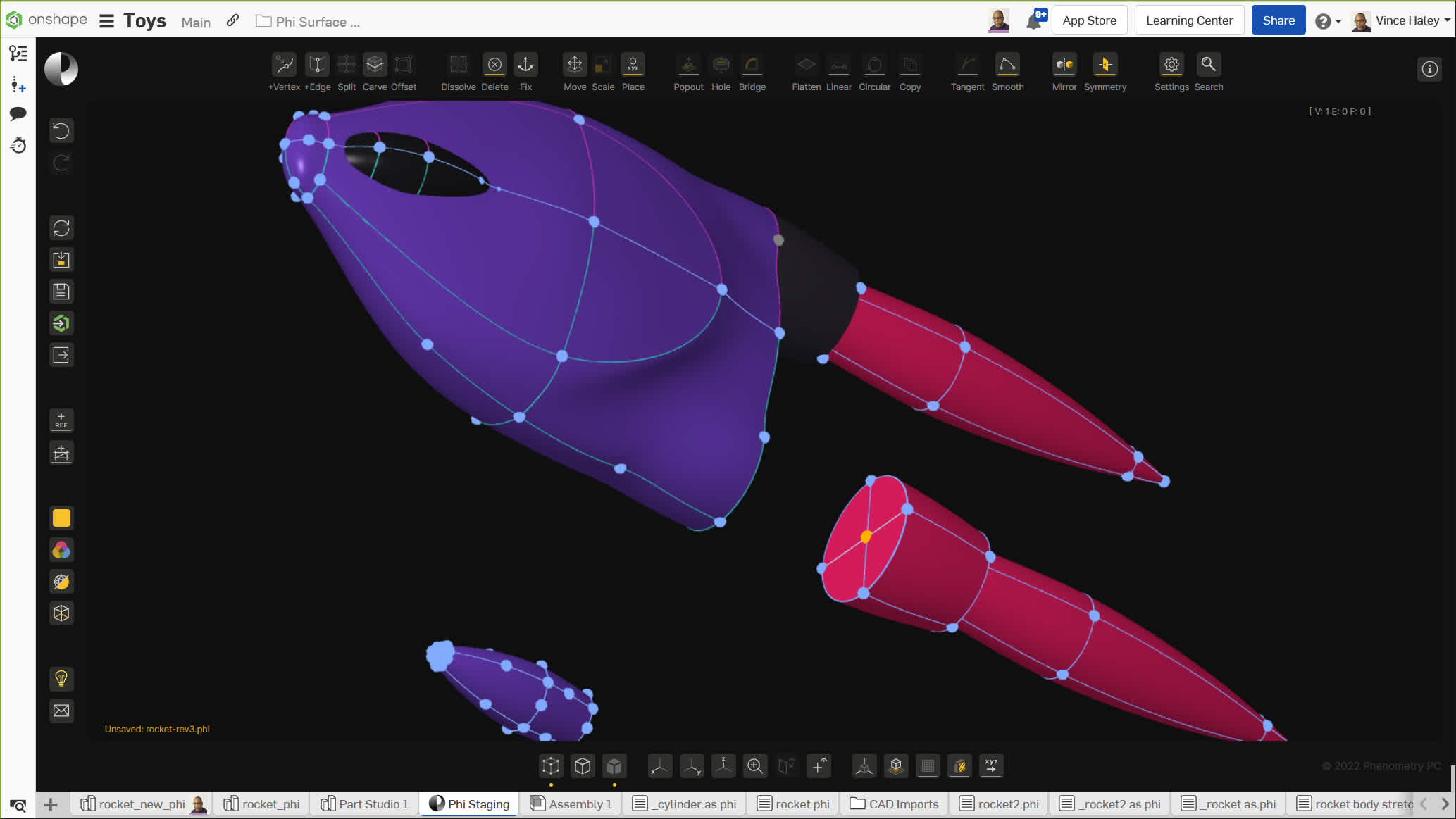Open the hamburger document menu
Screen dimensions: 1456x819
pos(106,21)
